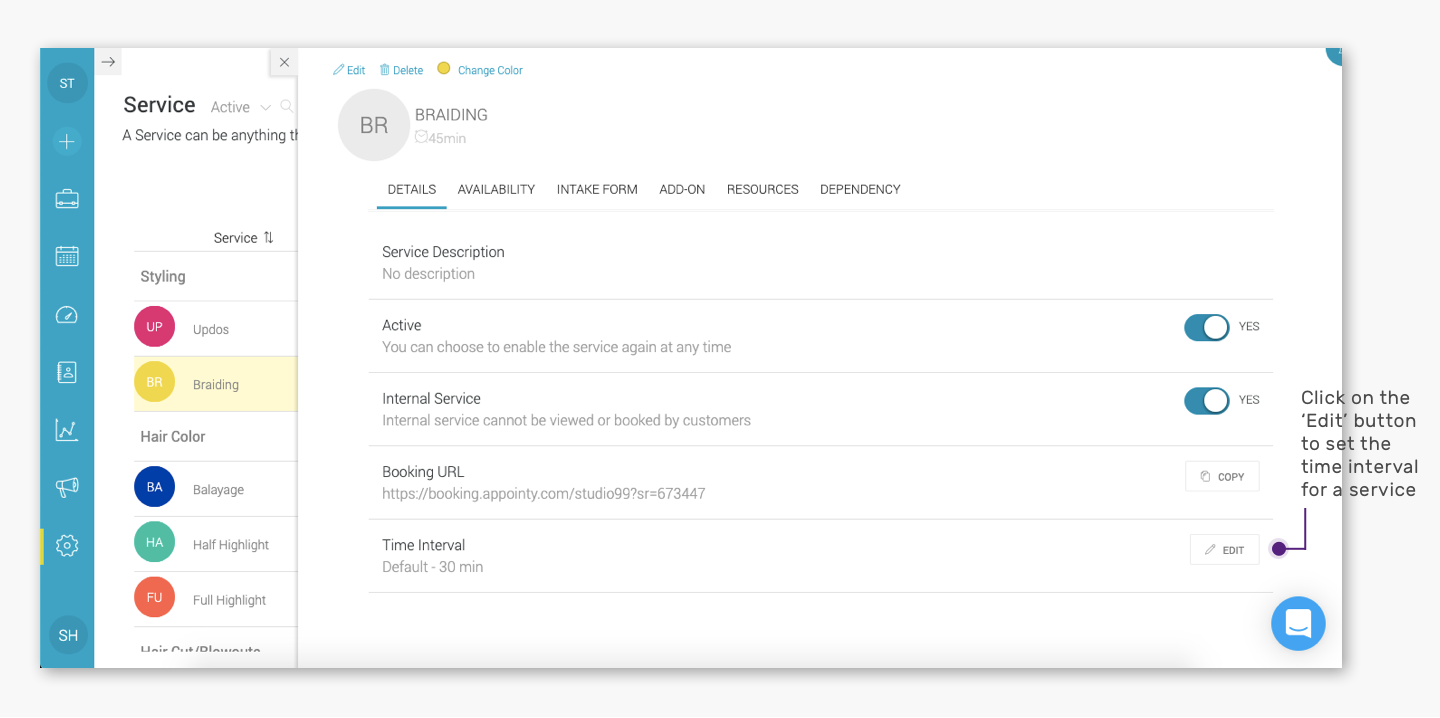Open the analytics chart icon

(67, 430)
